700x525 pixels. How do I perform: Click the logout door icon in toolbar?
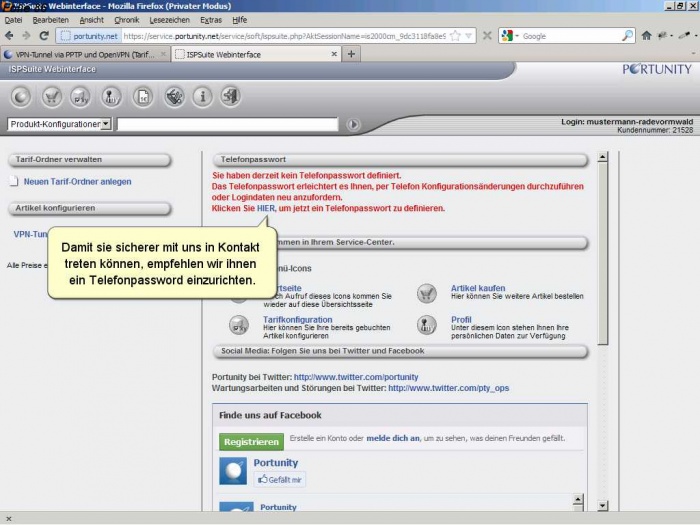click(231, 96)
